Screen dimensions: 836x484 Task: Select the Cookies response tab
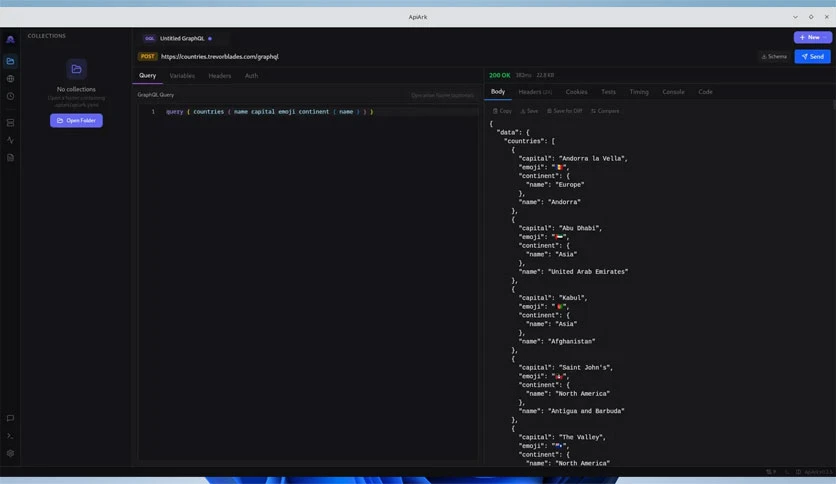tap(576, 92)
